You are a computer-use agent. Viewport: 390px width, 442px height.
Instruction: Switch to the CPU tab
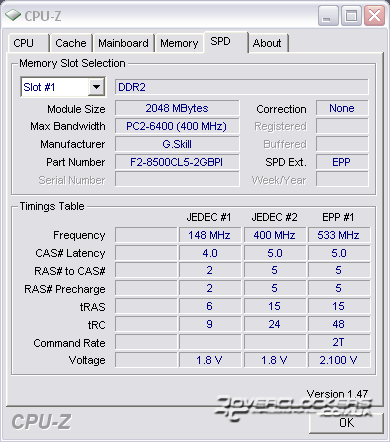click(x=29, y=43)
